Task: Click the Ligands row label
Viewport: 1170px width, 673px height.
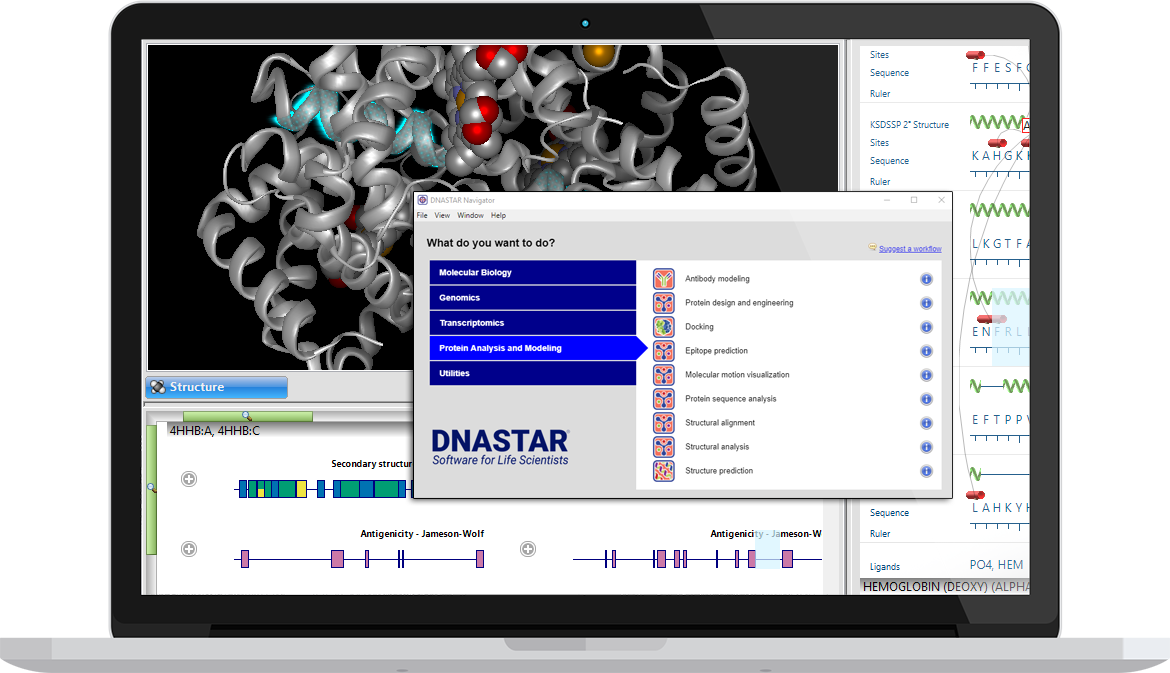Action: coord(885,567)
